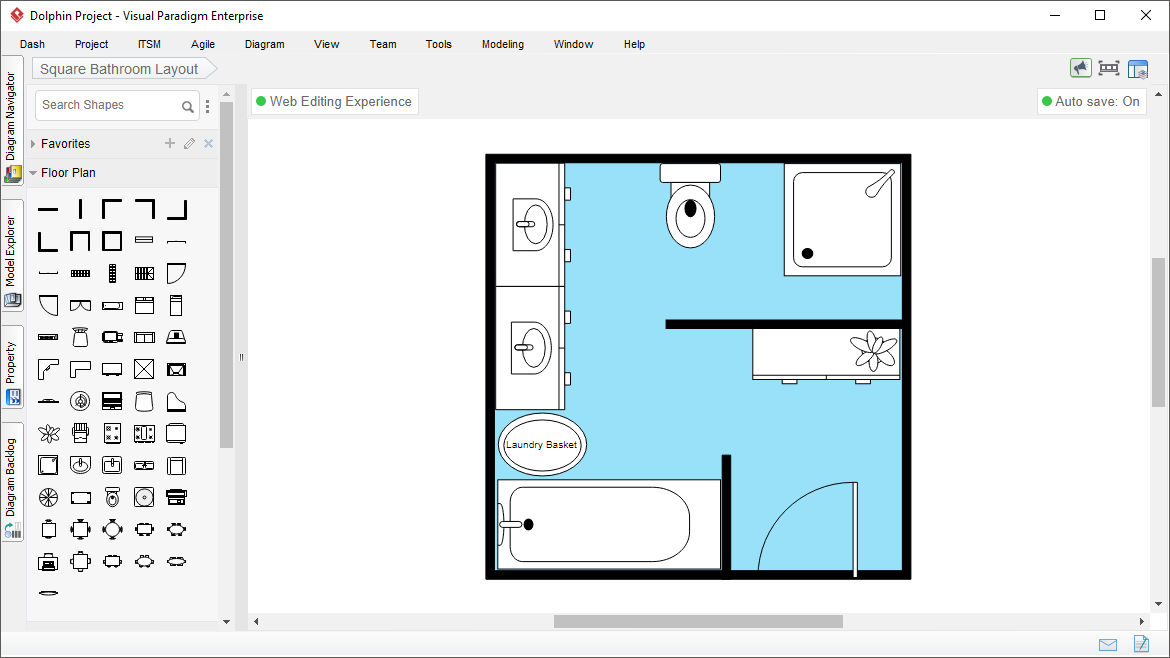
Task: Open the three-dot shape palette options menu
Action: pos(208,106)
